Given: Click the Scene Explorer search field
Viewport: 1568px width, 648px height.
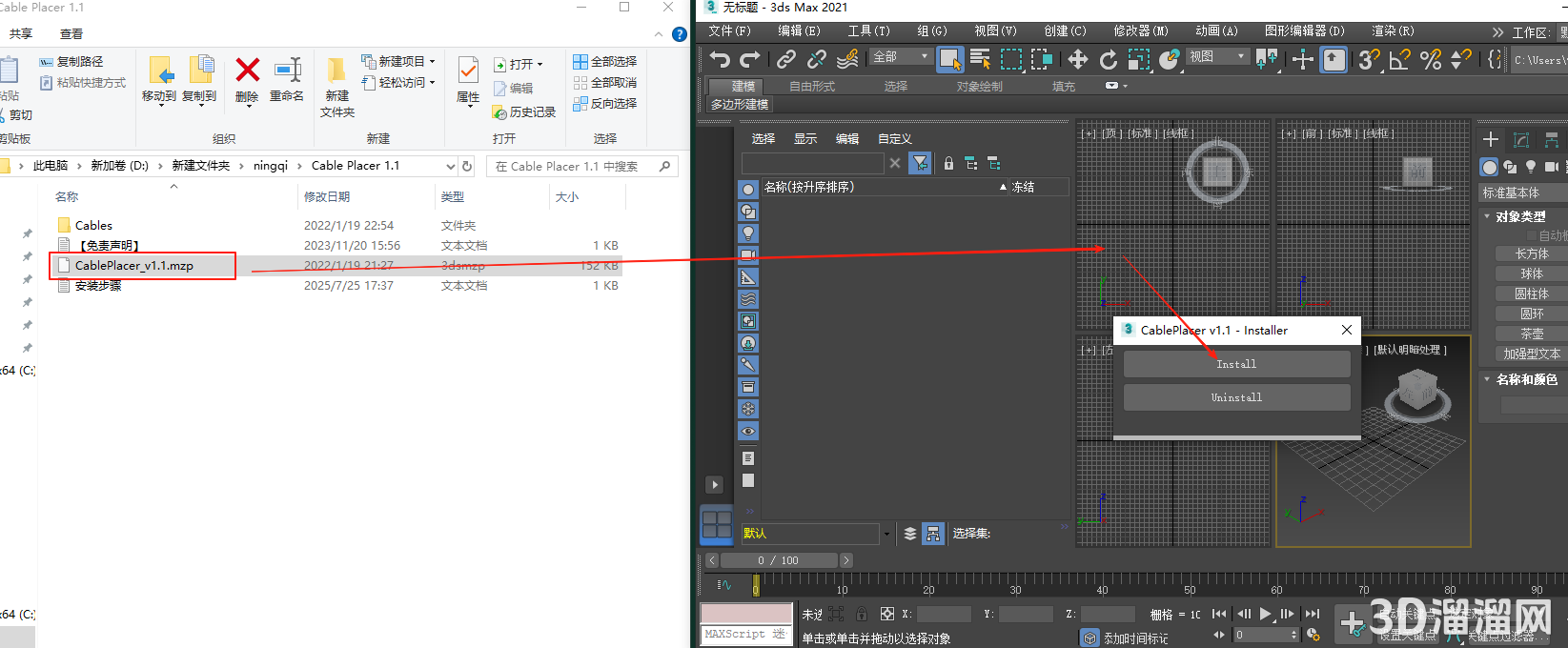Looking at the screenshot, I should [812, 164].
